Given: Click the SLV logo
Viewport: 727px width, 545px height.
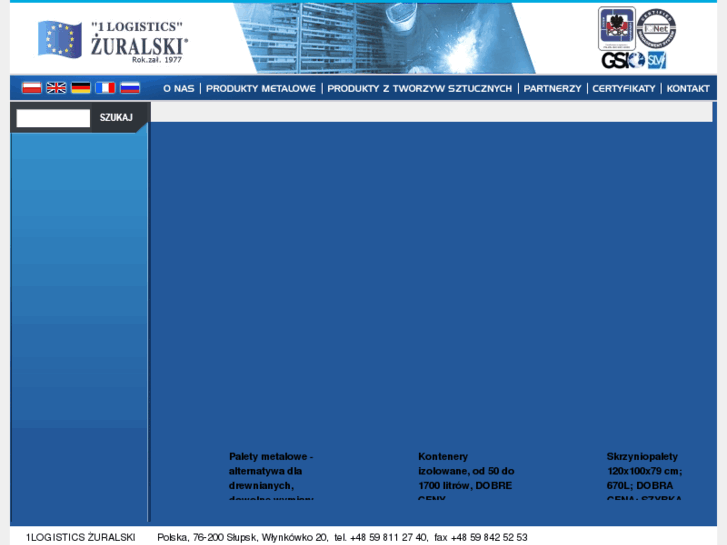Looking at the screenshot, I should coord(657,60).
